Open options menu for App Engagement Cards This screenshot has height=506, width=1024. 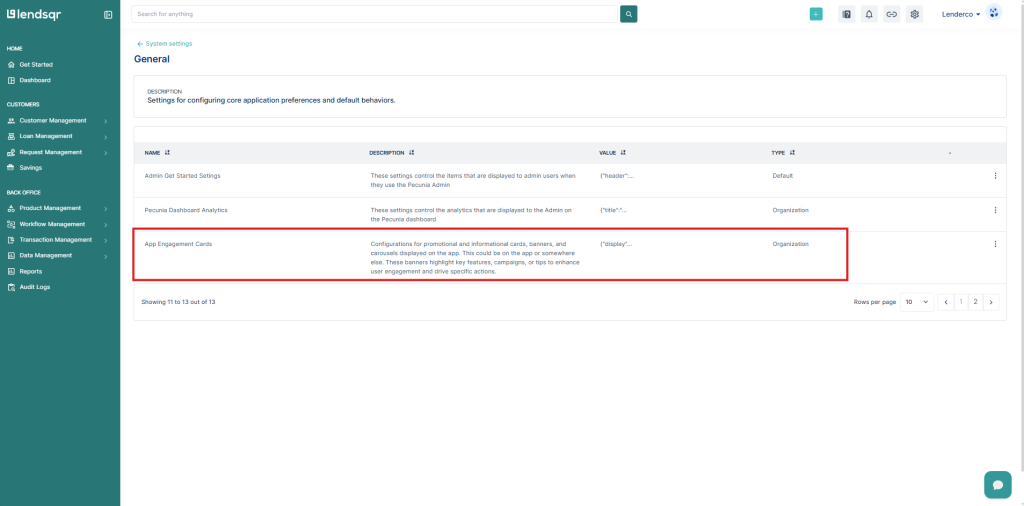[x=995, y=244]
